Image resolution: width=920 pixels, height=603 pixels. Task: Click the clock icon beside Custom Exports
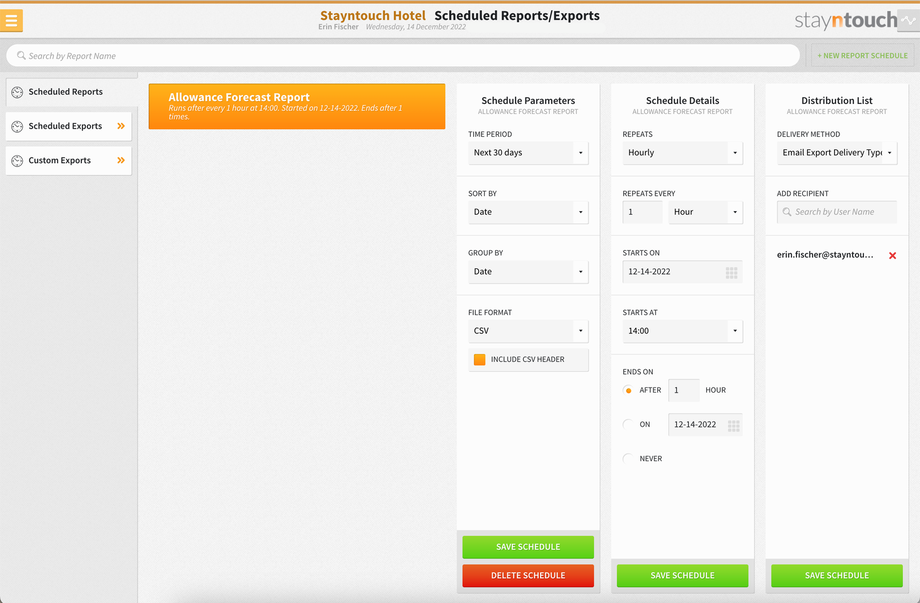pyautogui.click(x=17, y=160)
